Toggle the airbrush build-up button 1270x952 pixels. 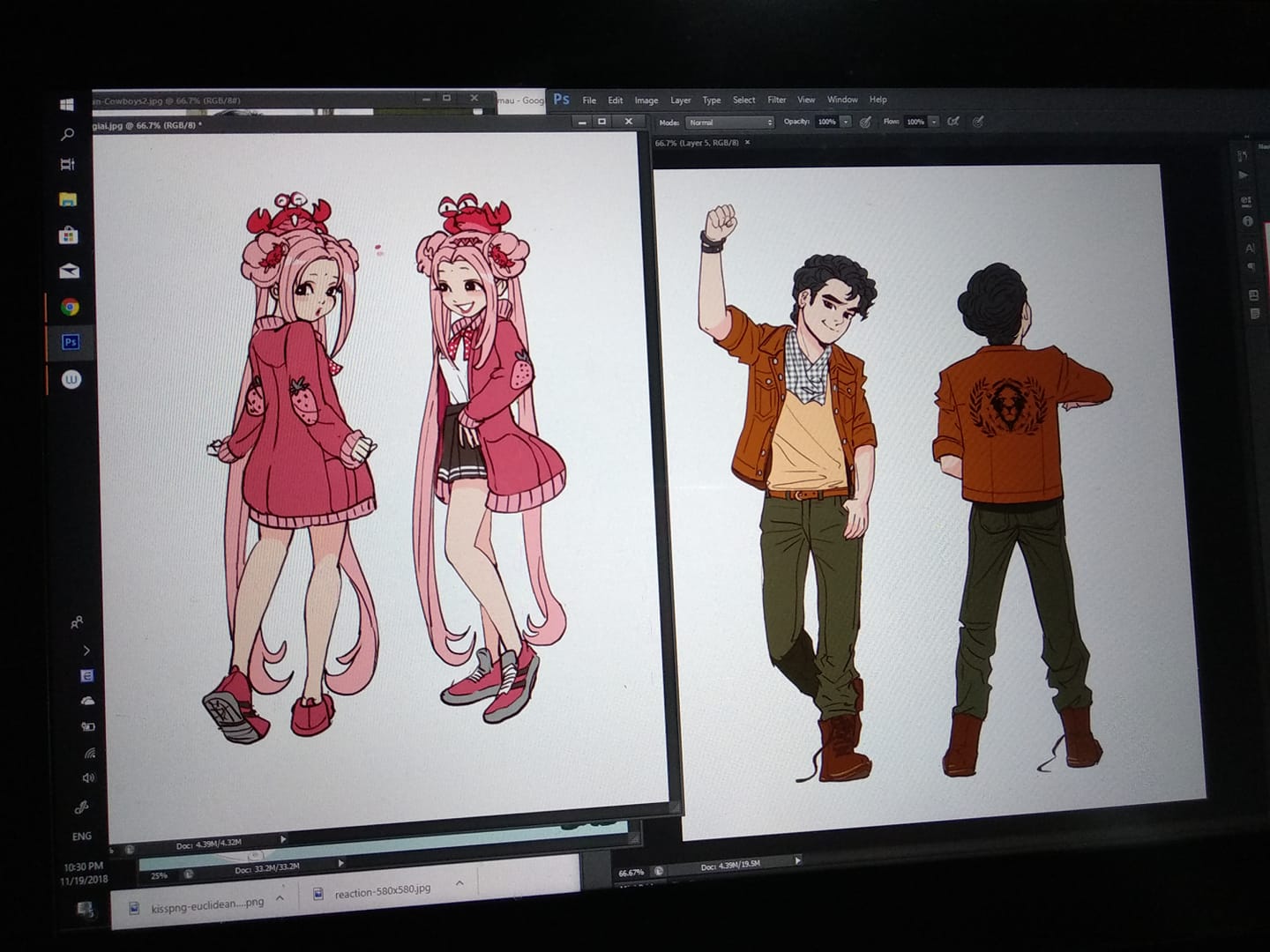(x=953, y=122)
